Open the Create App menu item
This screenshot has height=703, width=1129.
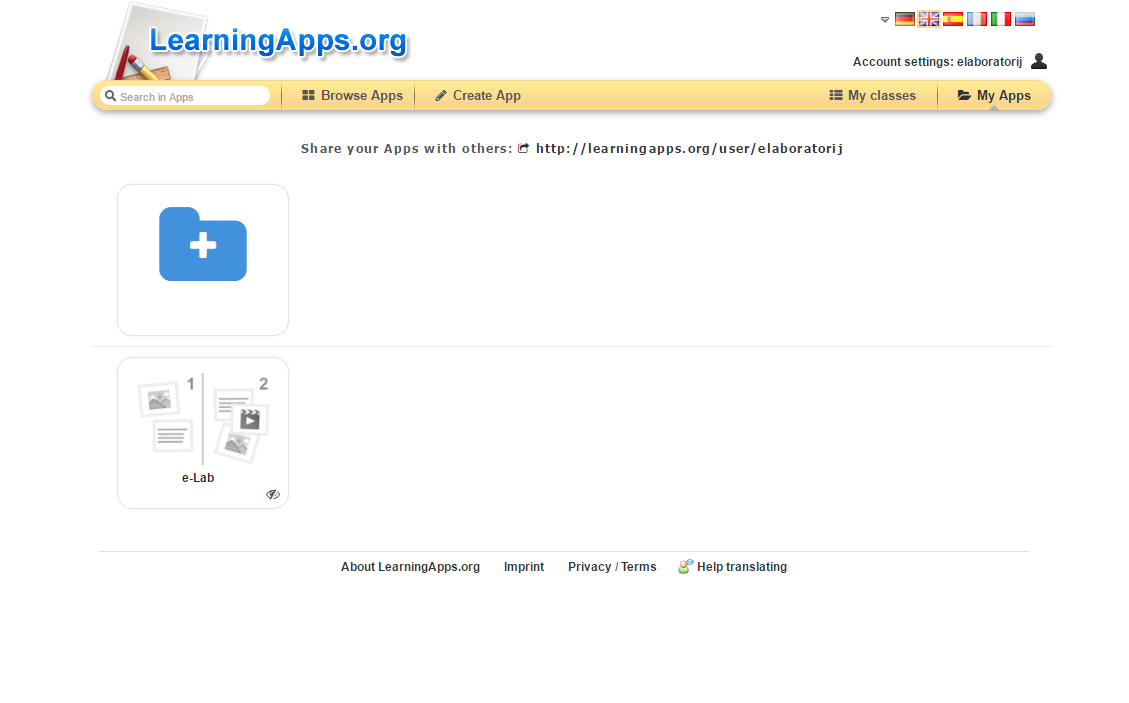(478, 96)
